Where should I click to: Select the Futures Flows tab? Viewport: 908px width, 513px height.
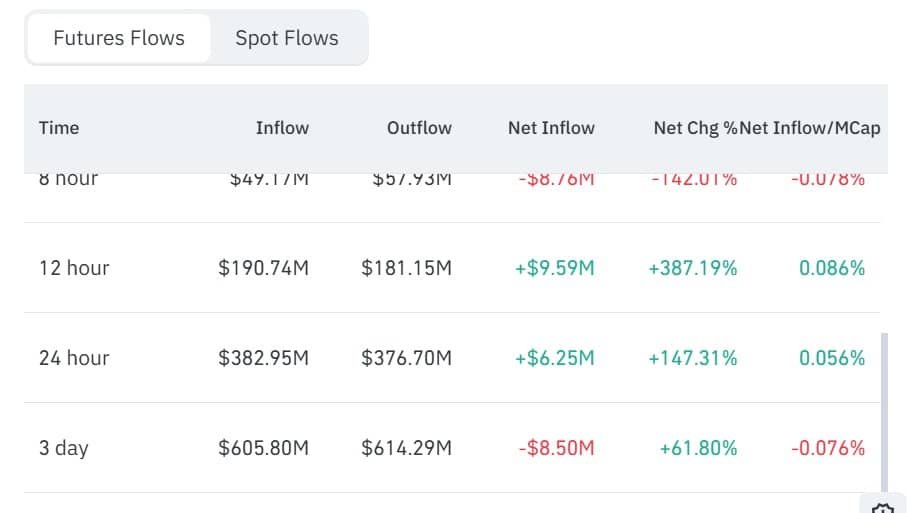(119, 38)
